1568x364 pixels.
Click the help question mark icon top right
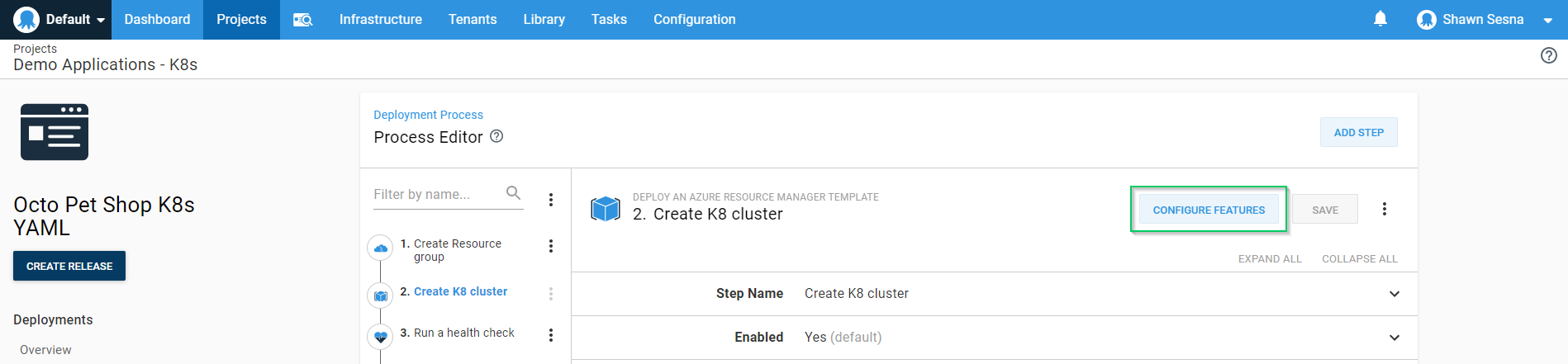(x=1548, y=55)
